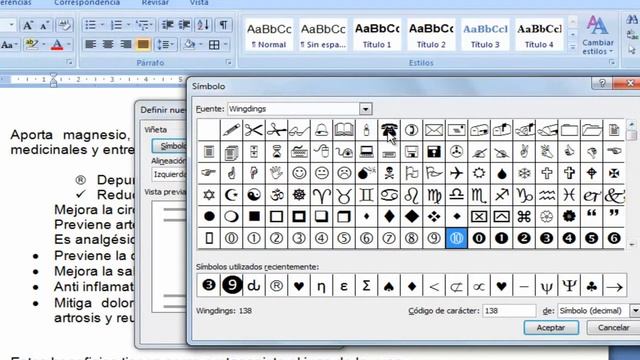Apply the Título 3 style
This screenshot has width=640, height=360.
pyautogui.click(x=485, y=34)
